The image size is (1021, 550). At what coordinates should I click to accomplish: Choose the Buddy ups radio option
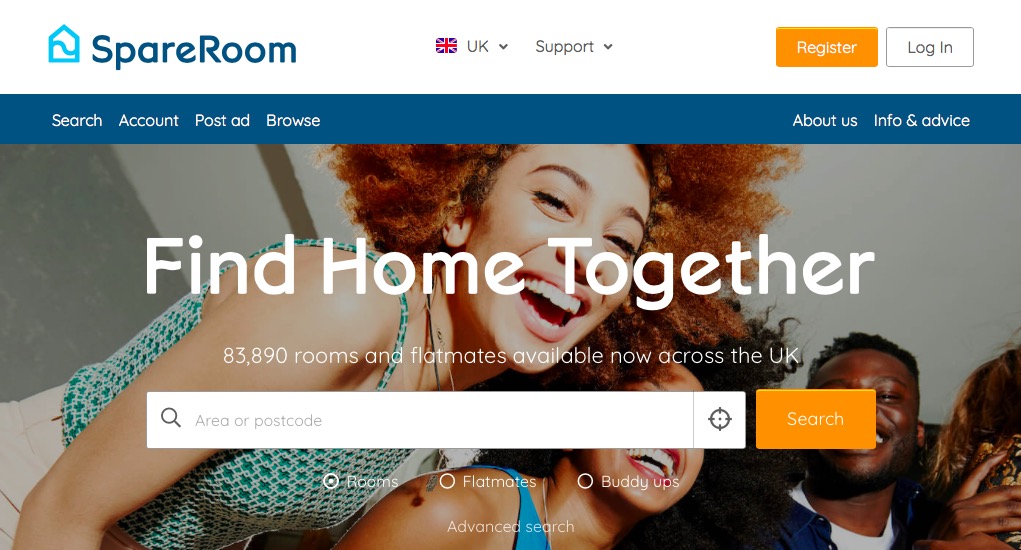click(585, 481)
